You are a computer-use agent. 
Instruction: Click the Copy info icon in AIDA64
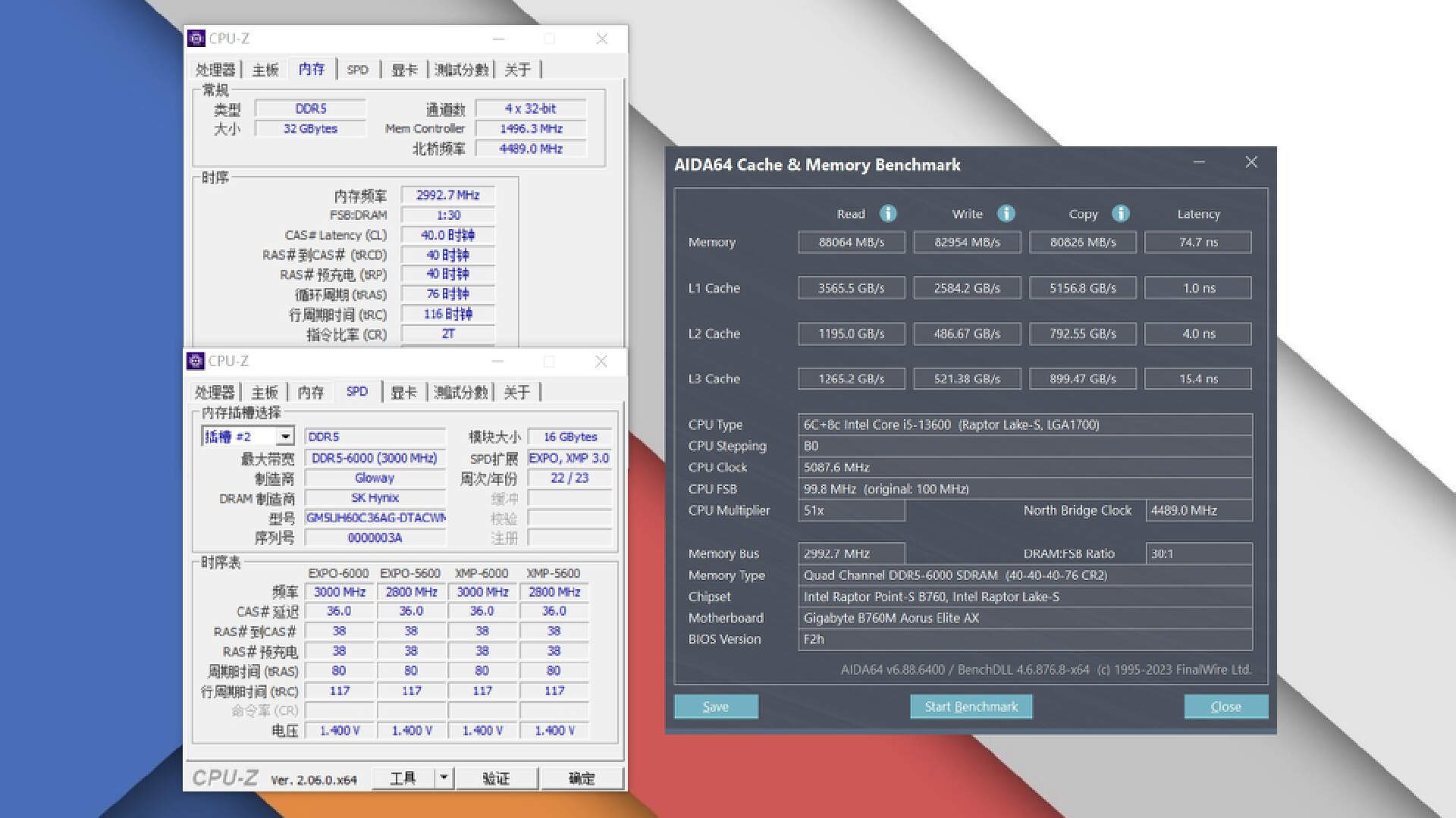[1120, 214]
